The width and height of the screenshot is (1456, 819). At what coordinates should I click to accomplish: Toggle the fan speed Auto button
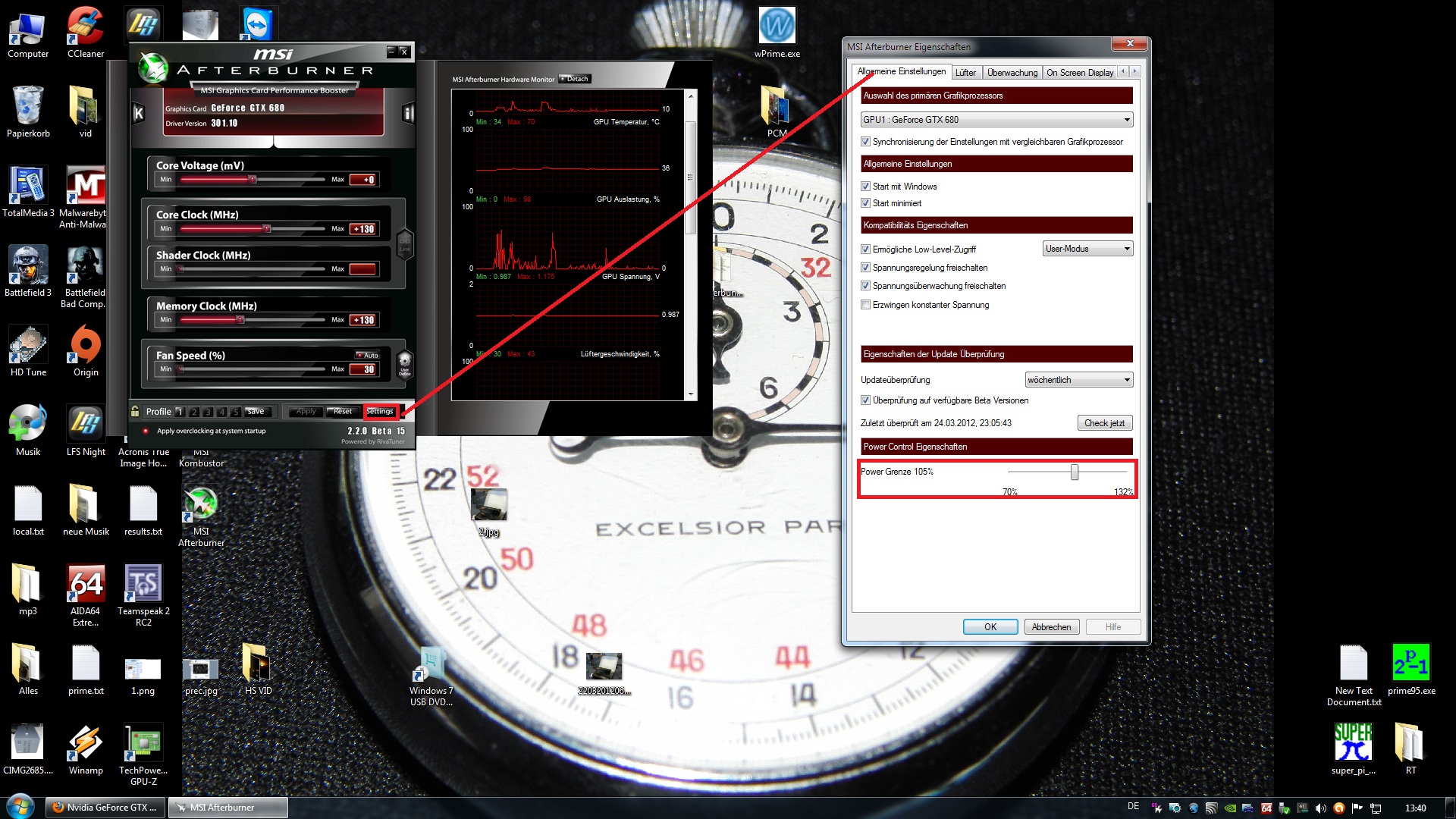368,355
